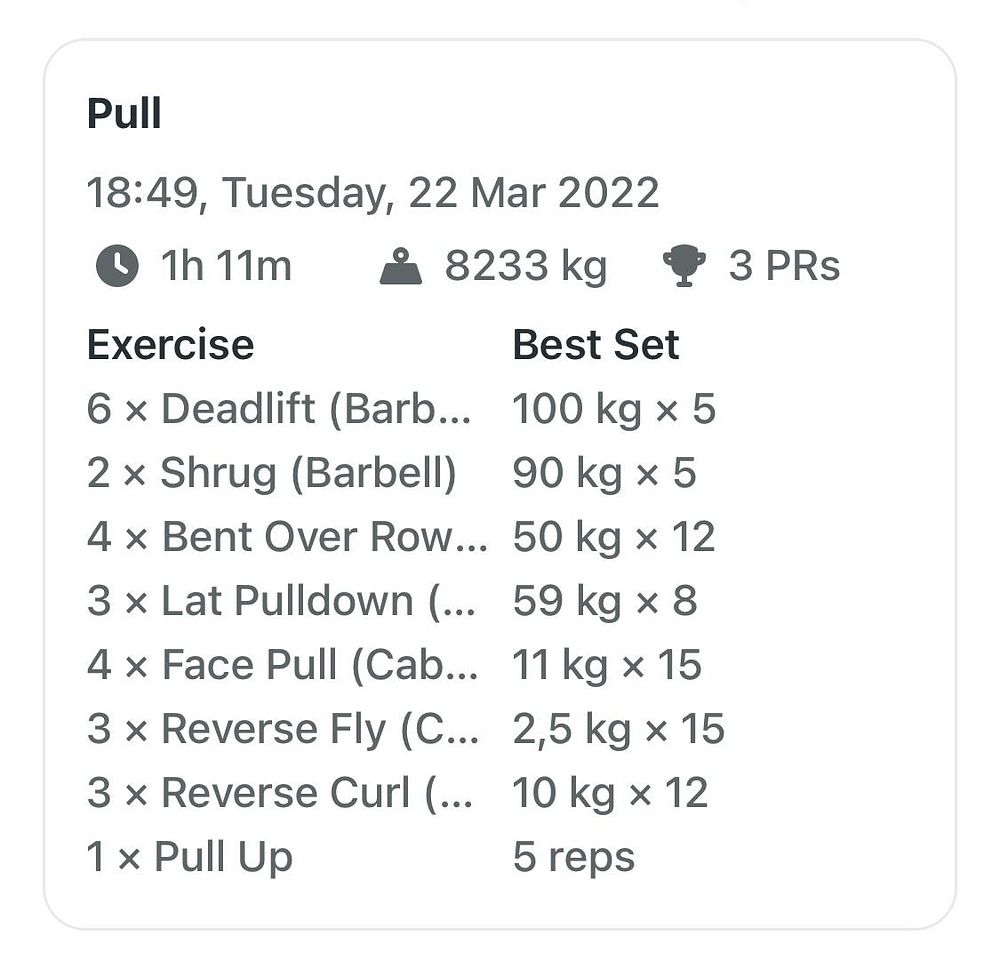Select the Deadlift (Barbell) exercise row
Viewport: 1000px width, 960px height.
pyautogui.click(x=402, y=409)
